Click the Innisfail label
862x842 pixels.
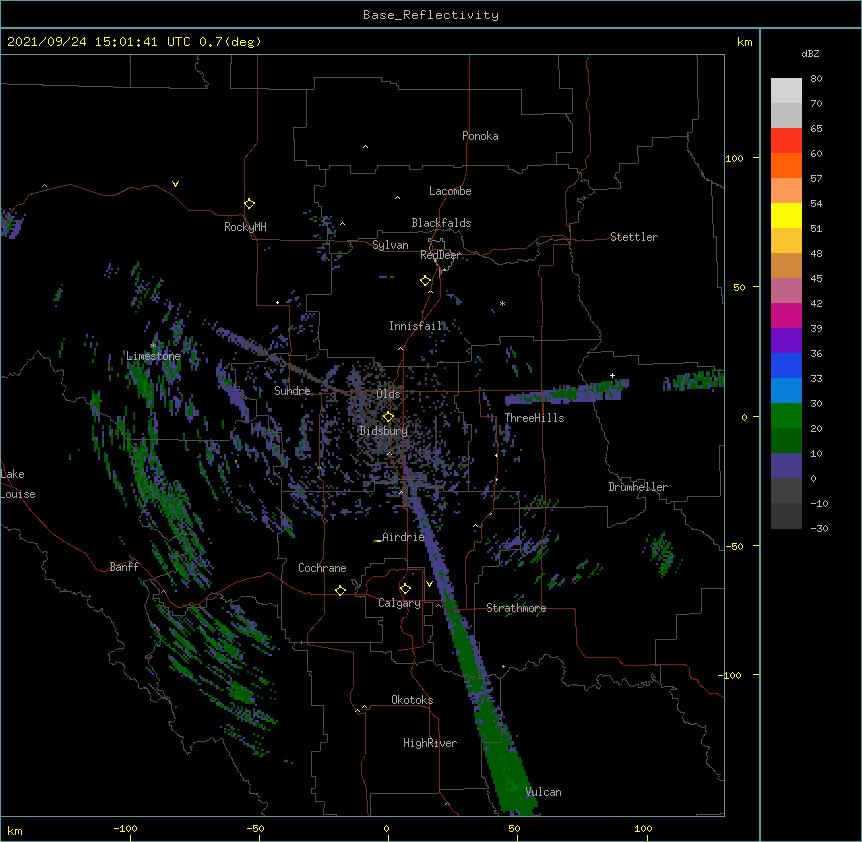[416, 326]
